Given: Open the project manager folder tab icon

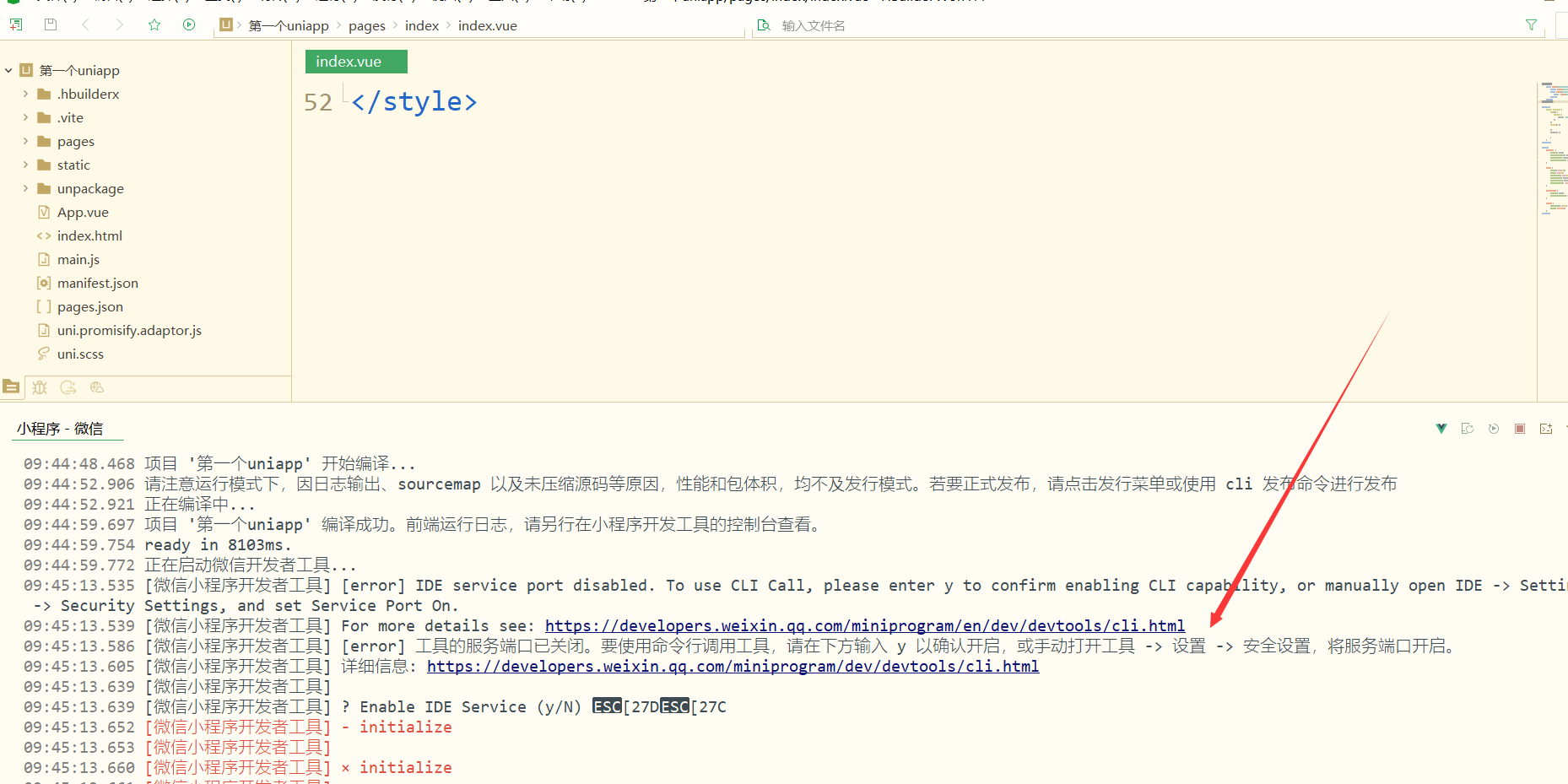Looking at the screenshot, I should 11,387.
